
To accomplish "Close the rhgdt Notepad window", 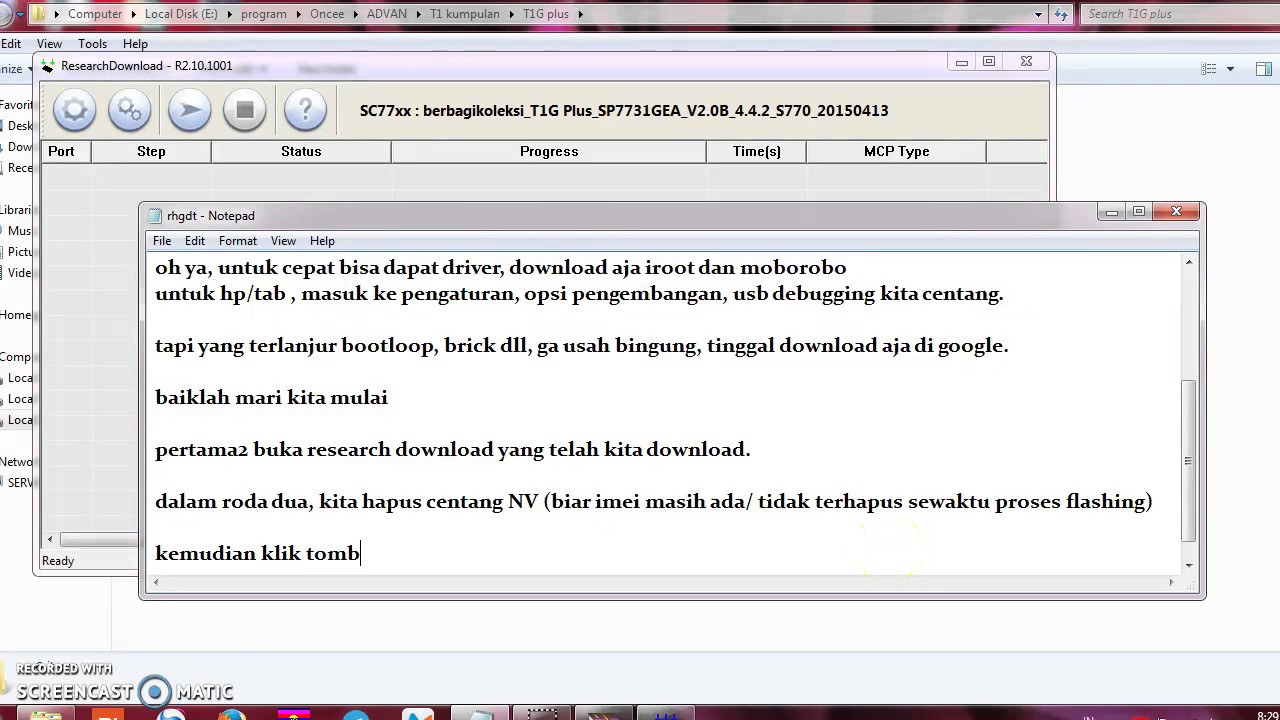I will (1176, 212).
